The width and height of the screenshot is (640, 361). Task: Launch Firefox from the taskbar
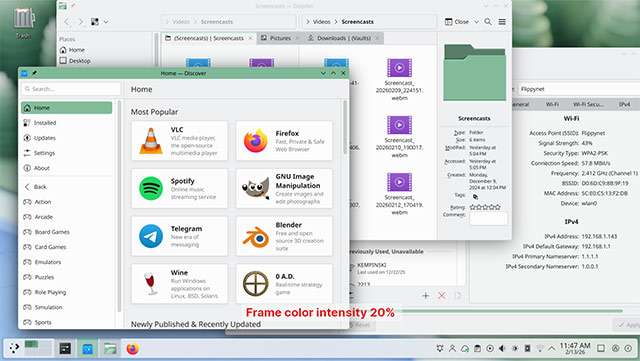132,348
